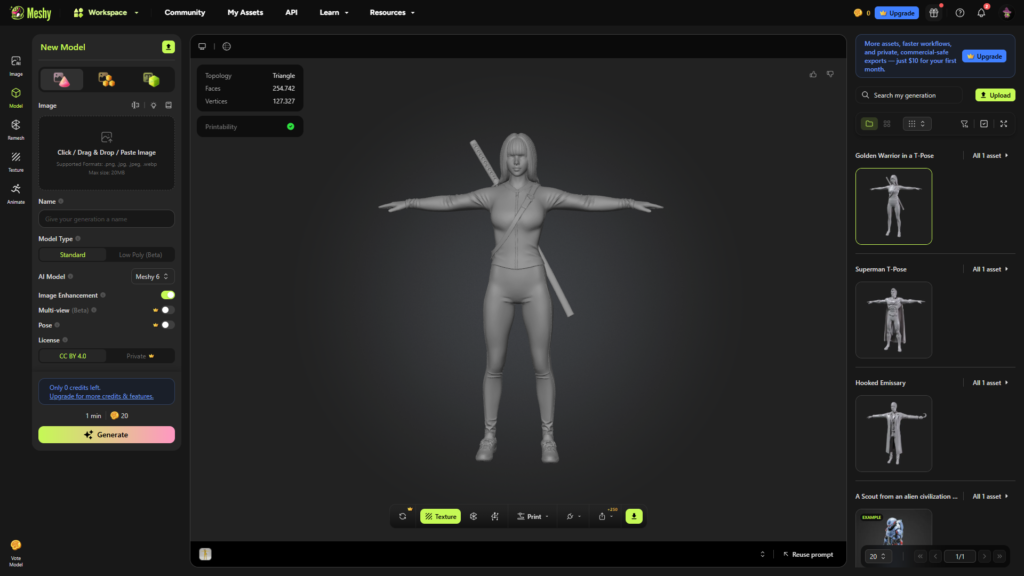Select the Superman T-Pose thumbnail
Viewport: 1024px width, 576px height.
tap(893, 319)
